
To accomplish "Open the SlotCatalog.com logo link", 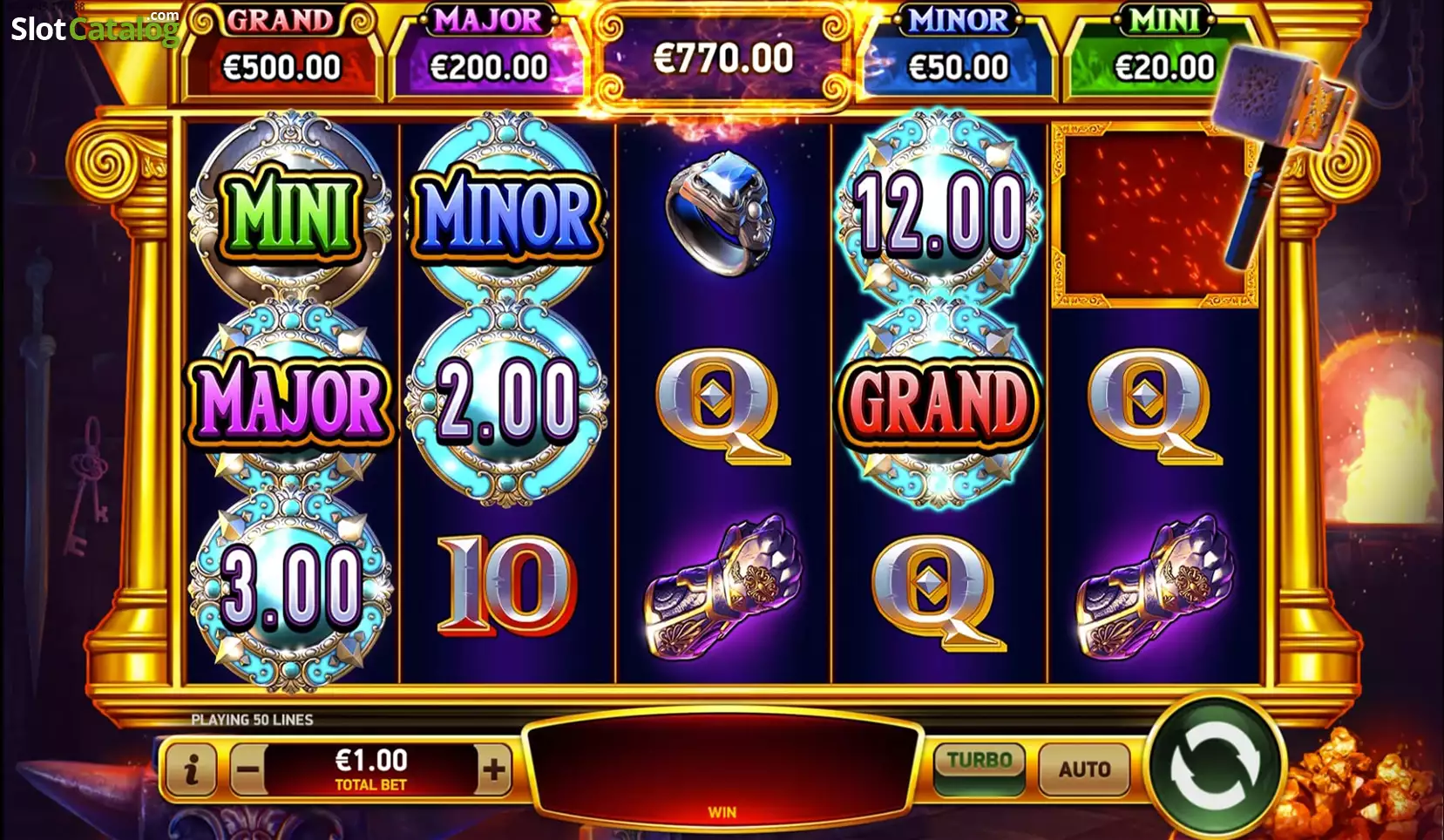I will (94, 28).
